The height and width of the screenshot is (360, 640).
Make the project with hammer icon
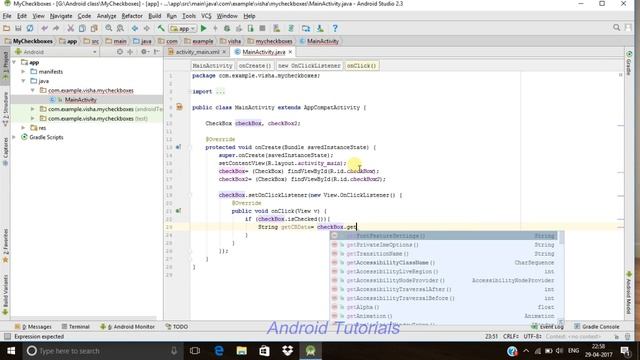click(x=161, y=28)
